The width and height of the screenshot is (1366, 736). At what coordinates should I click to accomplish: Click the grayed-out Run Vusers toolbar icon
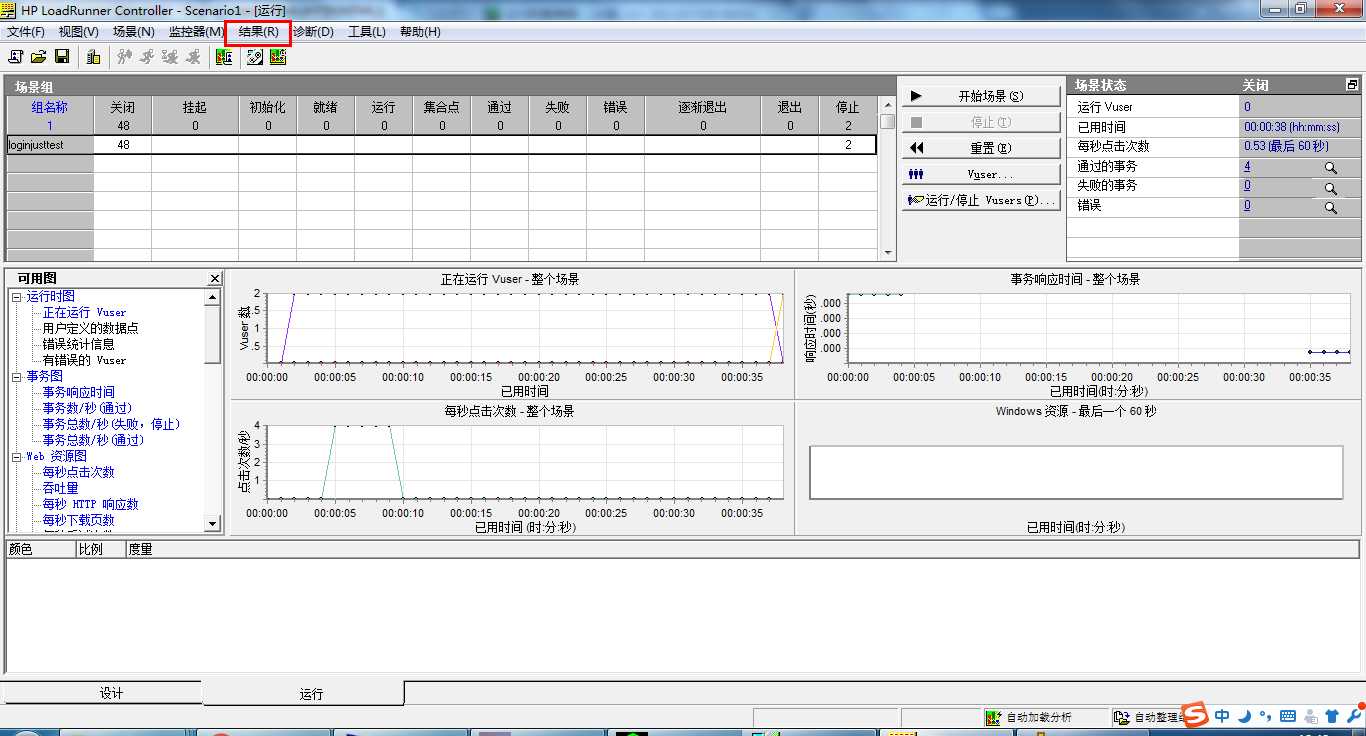147,57
